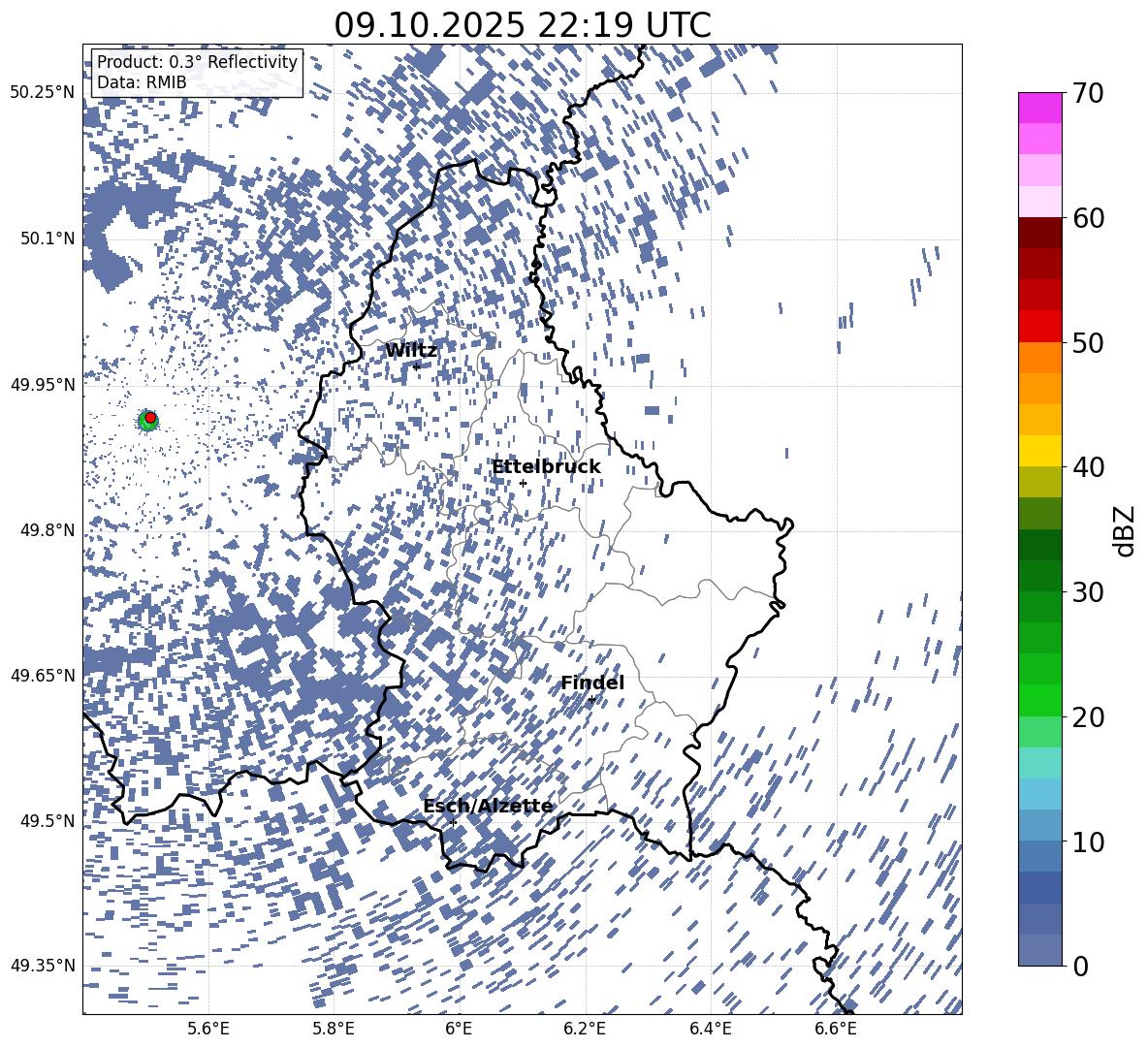Click the 50 tick on colorbar

[x=1088, y=342]
